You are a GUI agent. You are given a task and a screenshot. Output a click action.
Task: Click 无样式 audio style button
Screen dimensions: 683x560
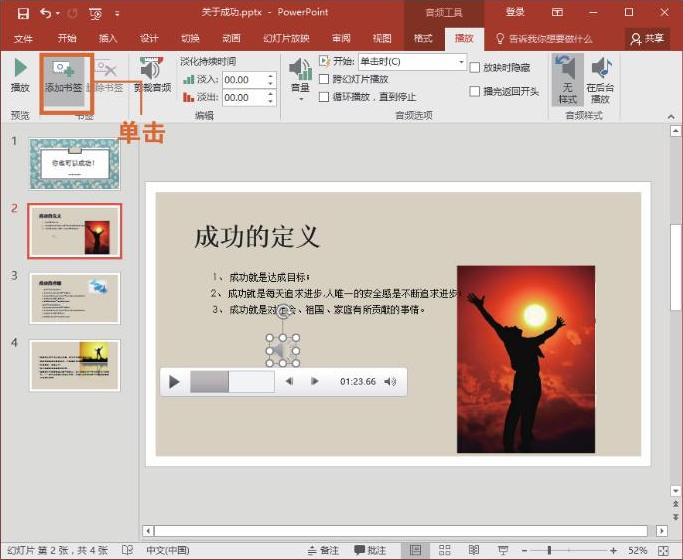568,80
